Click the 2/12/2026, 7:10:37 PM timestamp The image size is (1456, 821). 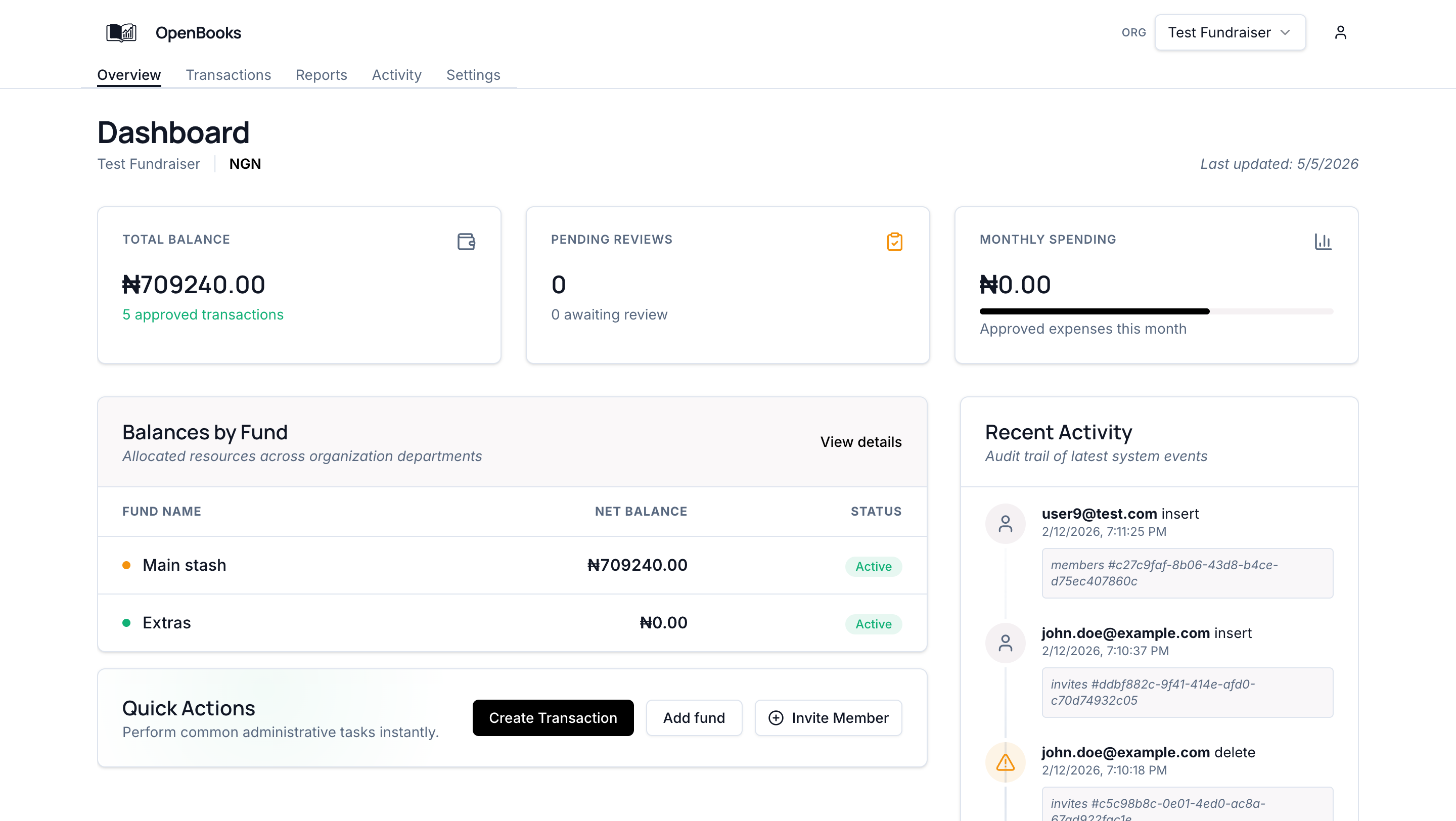(x=1105, y=651)
